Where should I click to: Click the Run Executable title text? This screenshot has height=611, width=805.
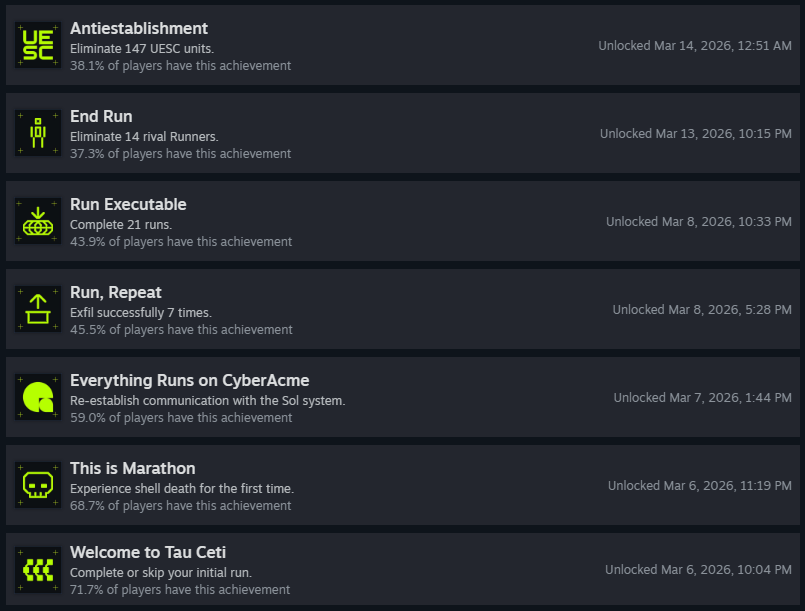click(x=128, y=204)
